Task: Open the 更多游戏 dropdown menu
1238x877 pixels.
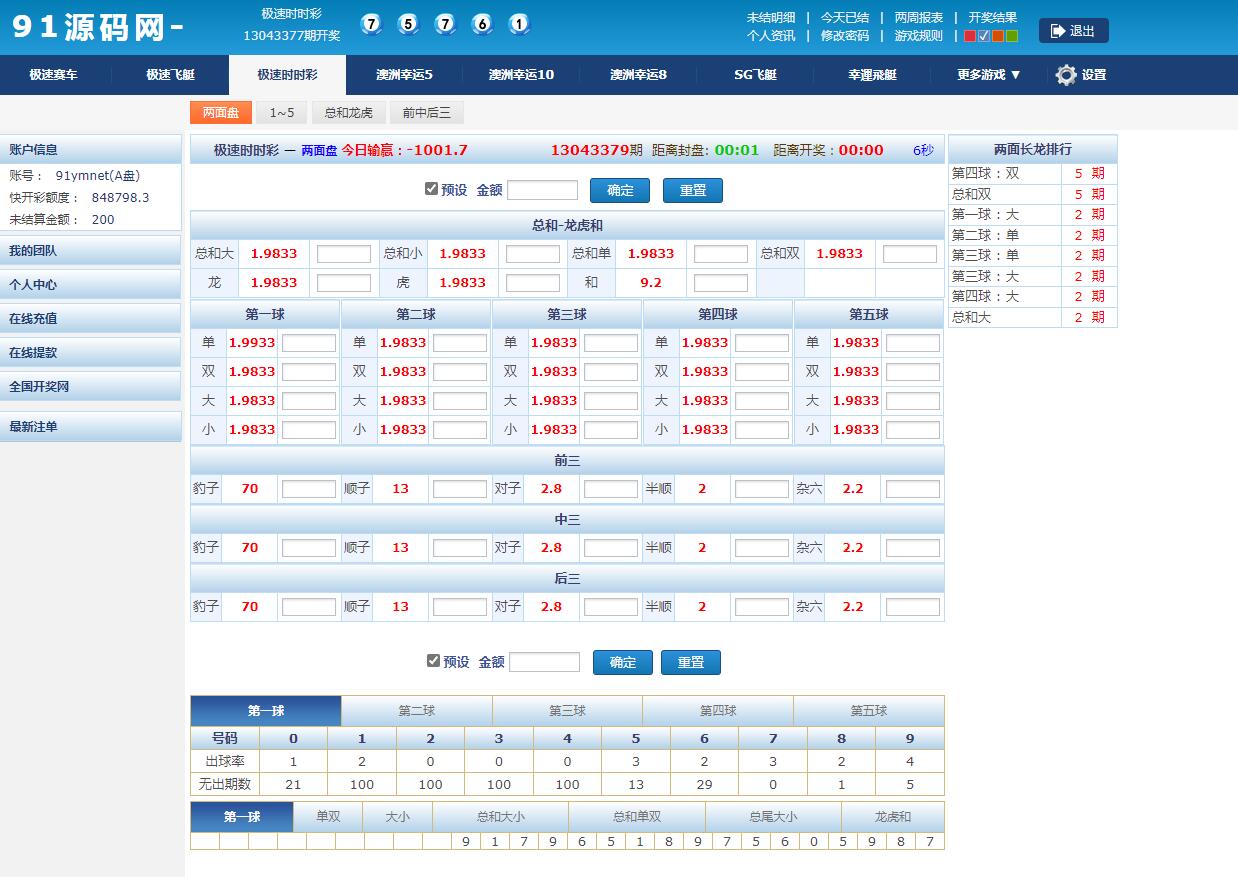Action: 986,75
